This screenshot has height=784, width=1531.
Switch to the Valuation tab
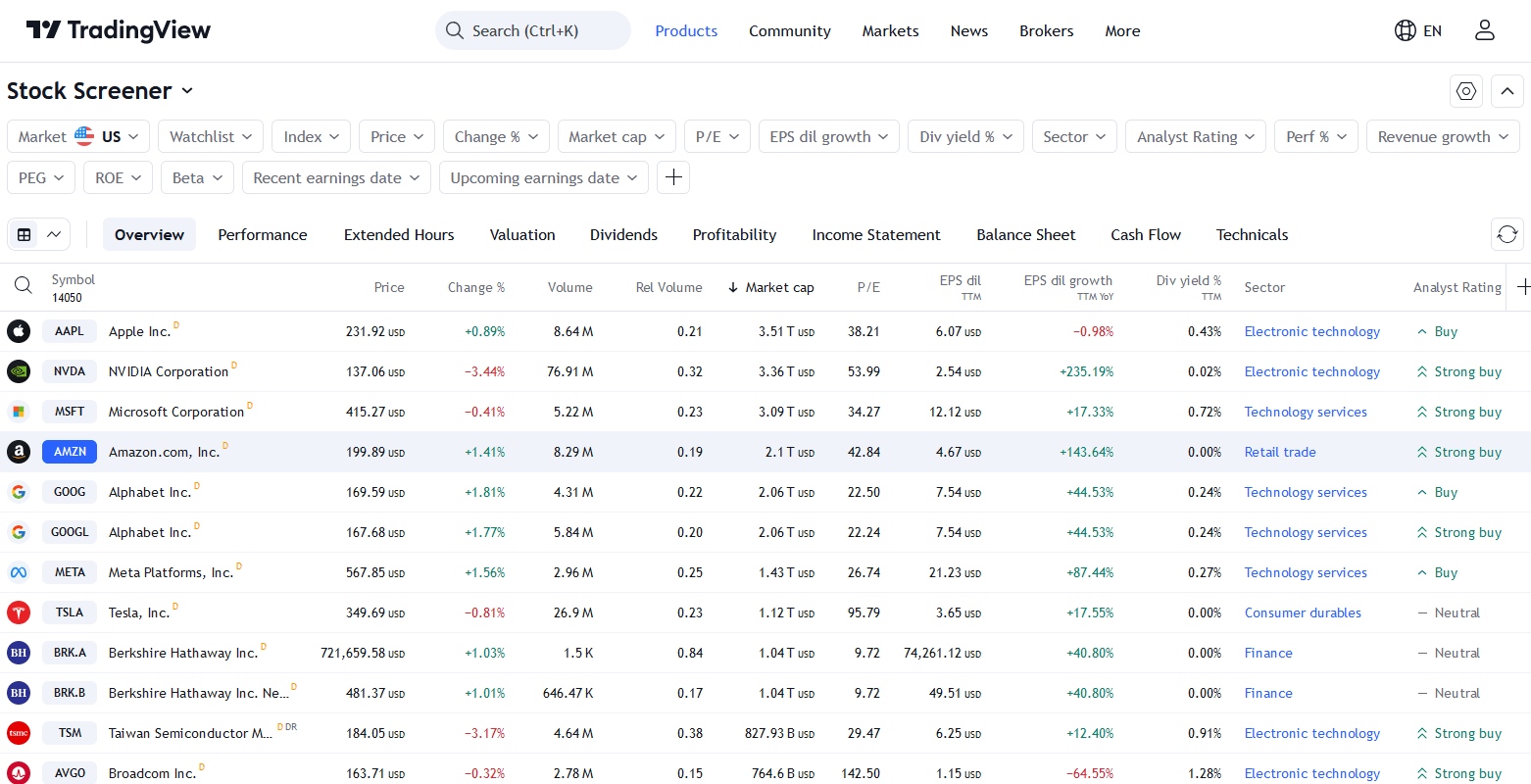(522, 234)
